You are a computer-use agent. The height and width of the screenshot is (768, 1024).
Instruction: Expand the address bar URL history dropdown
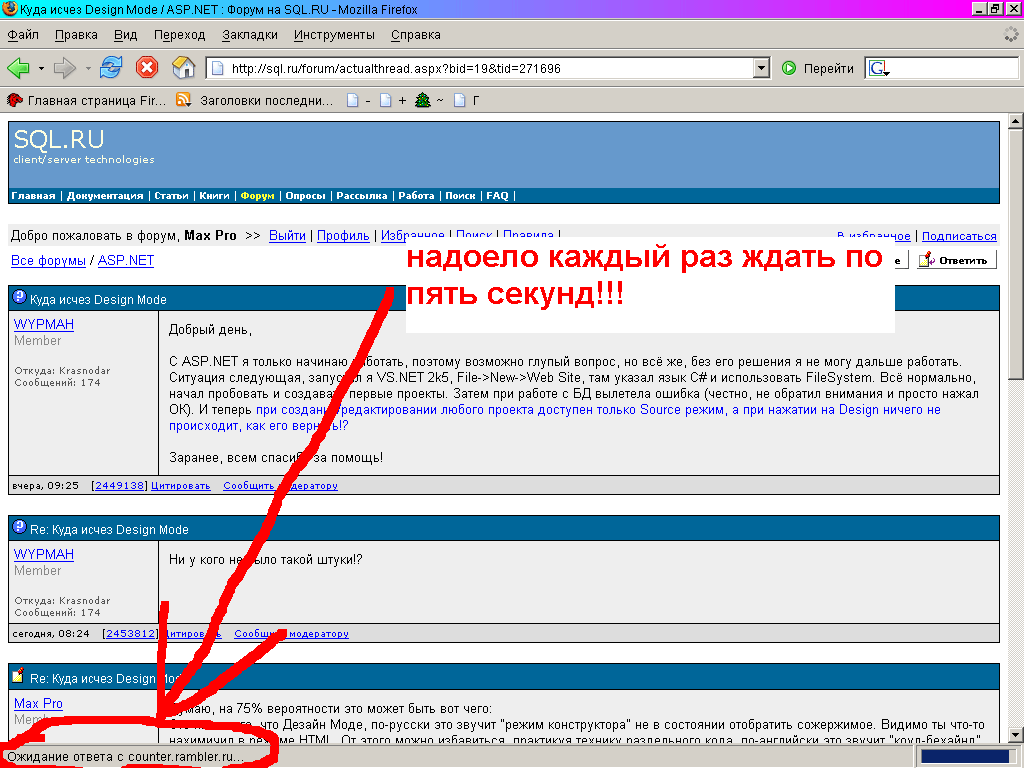[x=761, y=68]
